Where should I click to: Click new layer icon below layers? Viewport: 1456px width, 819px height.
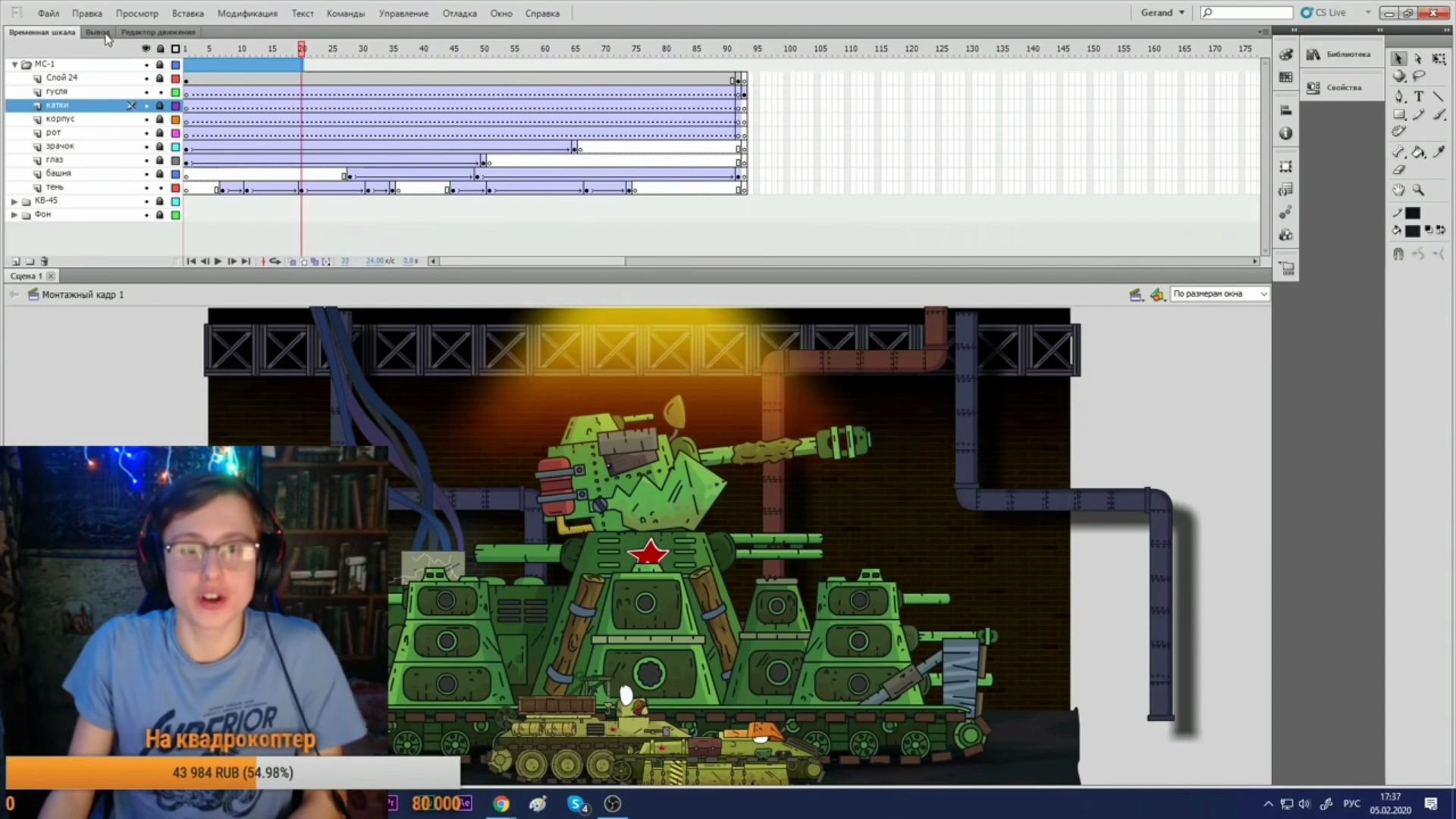16,261
